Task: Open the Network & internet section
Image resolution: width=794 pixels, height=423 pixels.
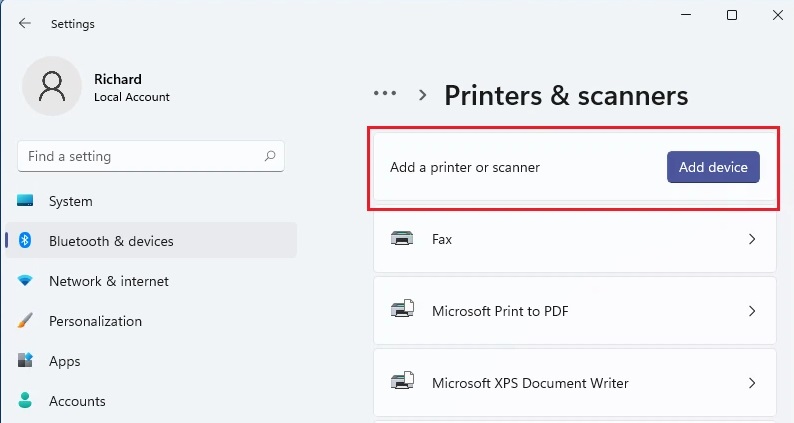Action: point(108,281)
